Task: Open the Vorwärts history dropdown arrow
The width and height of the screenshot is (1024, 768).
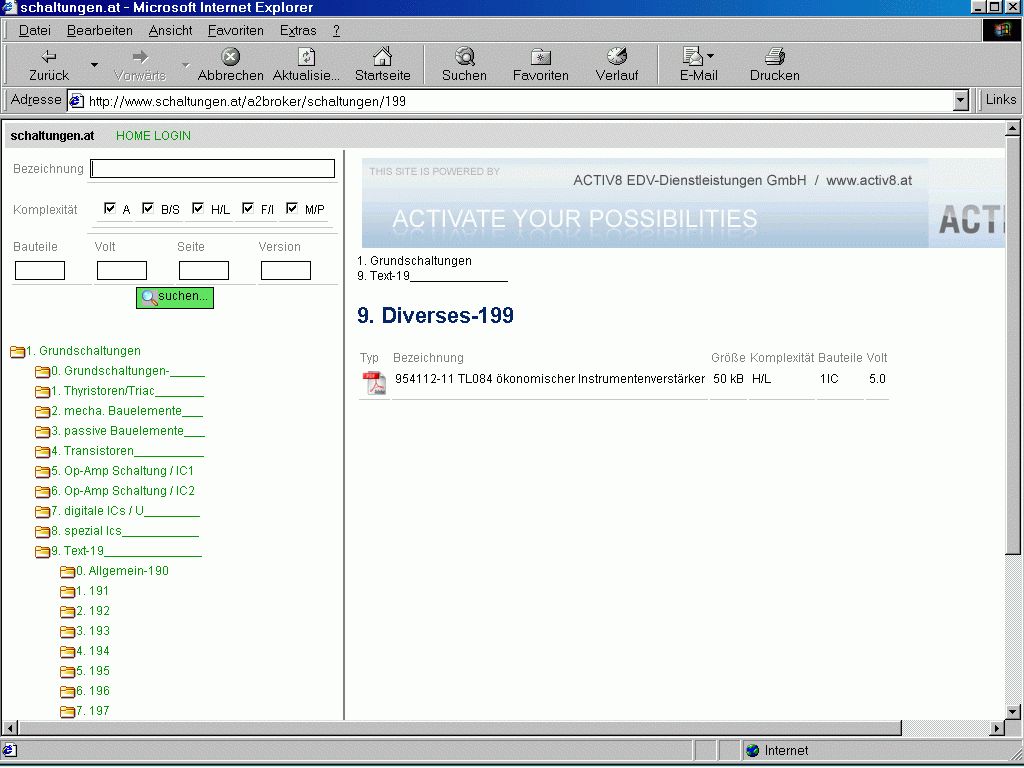Action: pyautogui.click(x=185, y=65)
